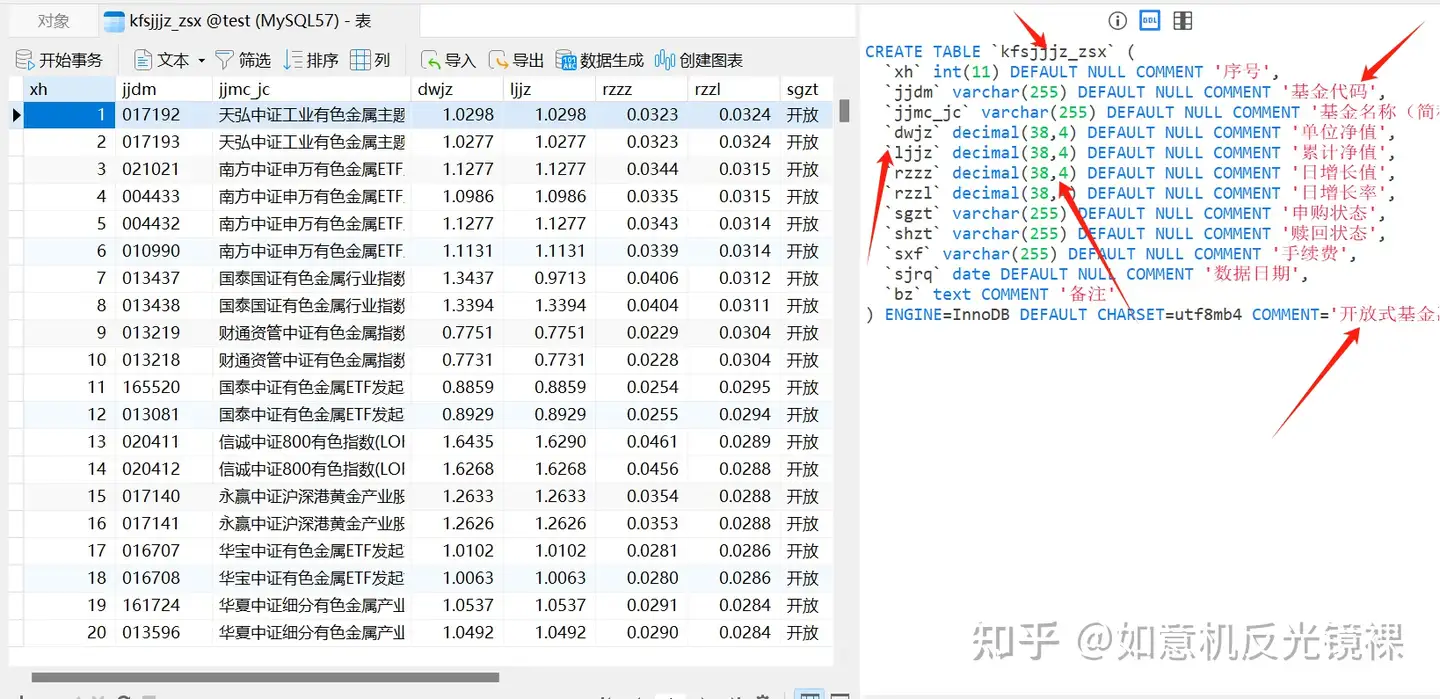Click fund name 永赢中证沪深港黄金产业 in row 15
1440x699 pixels.
coord(312,496)
